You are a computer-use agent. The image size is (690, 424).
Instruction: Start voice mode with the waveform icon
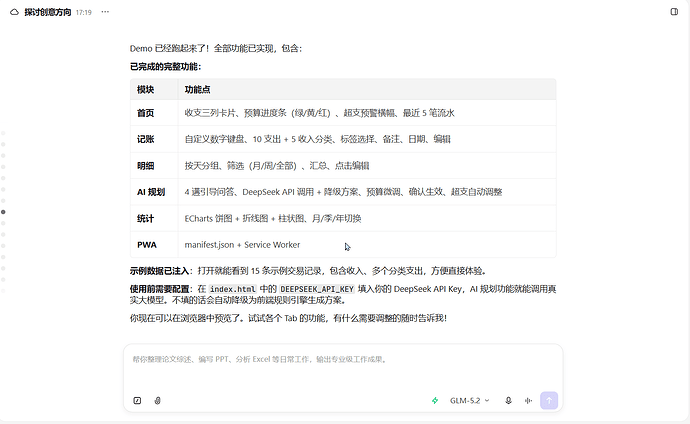coord(529,400)
